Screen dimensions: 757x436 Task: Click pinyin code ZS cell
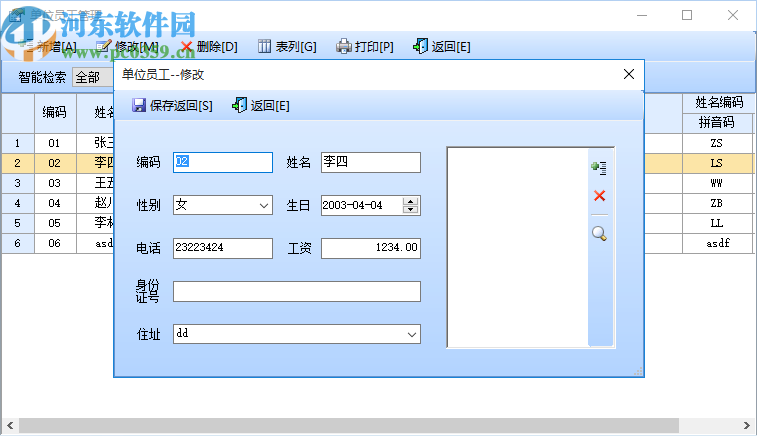(x=717, y=143)
